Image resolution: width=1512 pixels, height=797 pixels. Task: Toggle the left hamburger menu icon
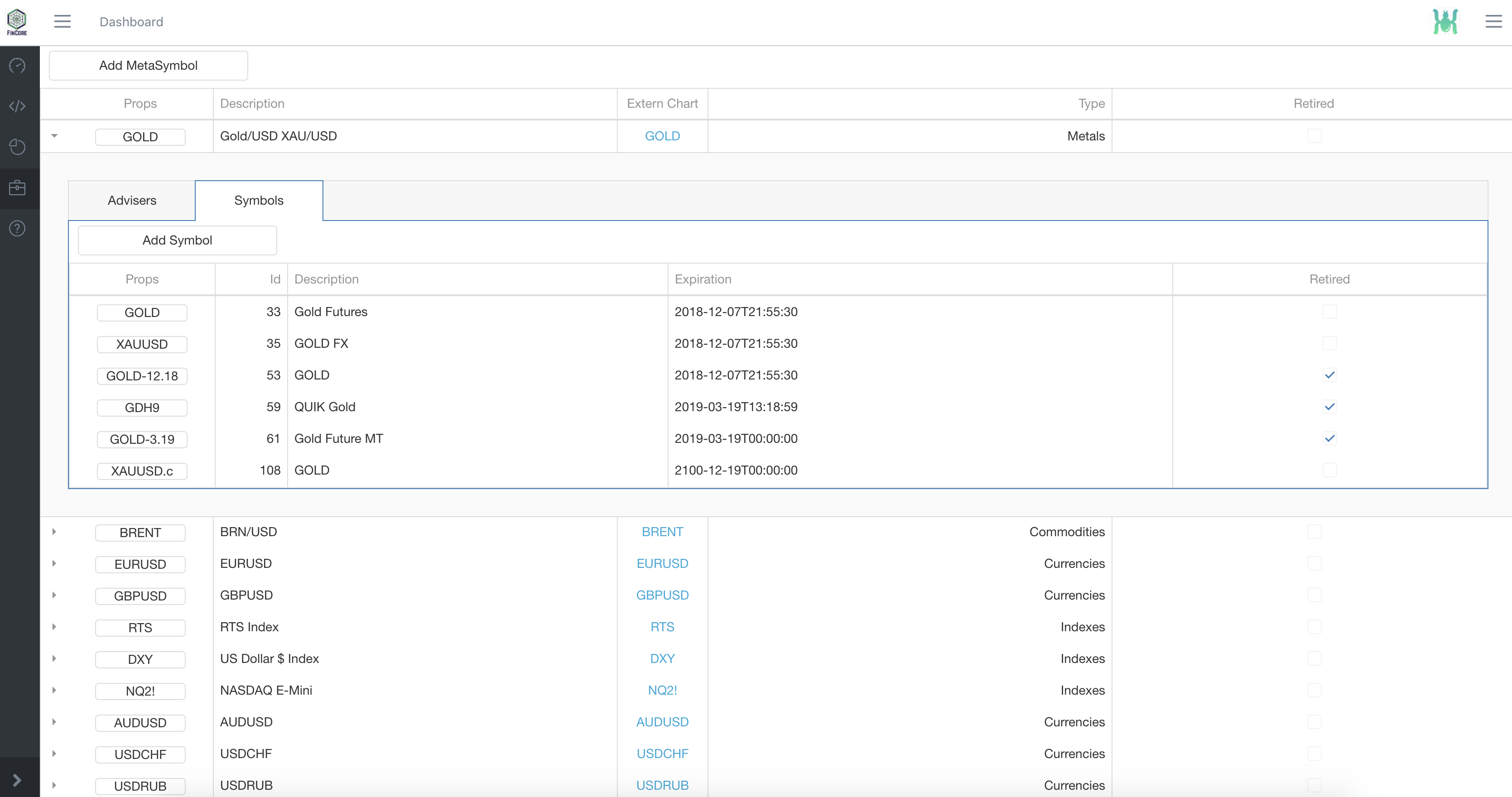click(x=62, y=22)
